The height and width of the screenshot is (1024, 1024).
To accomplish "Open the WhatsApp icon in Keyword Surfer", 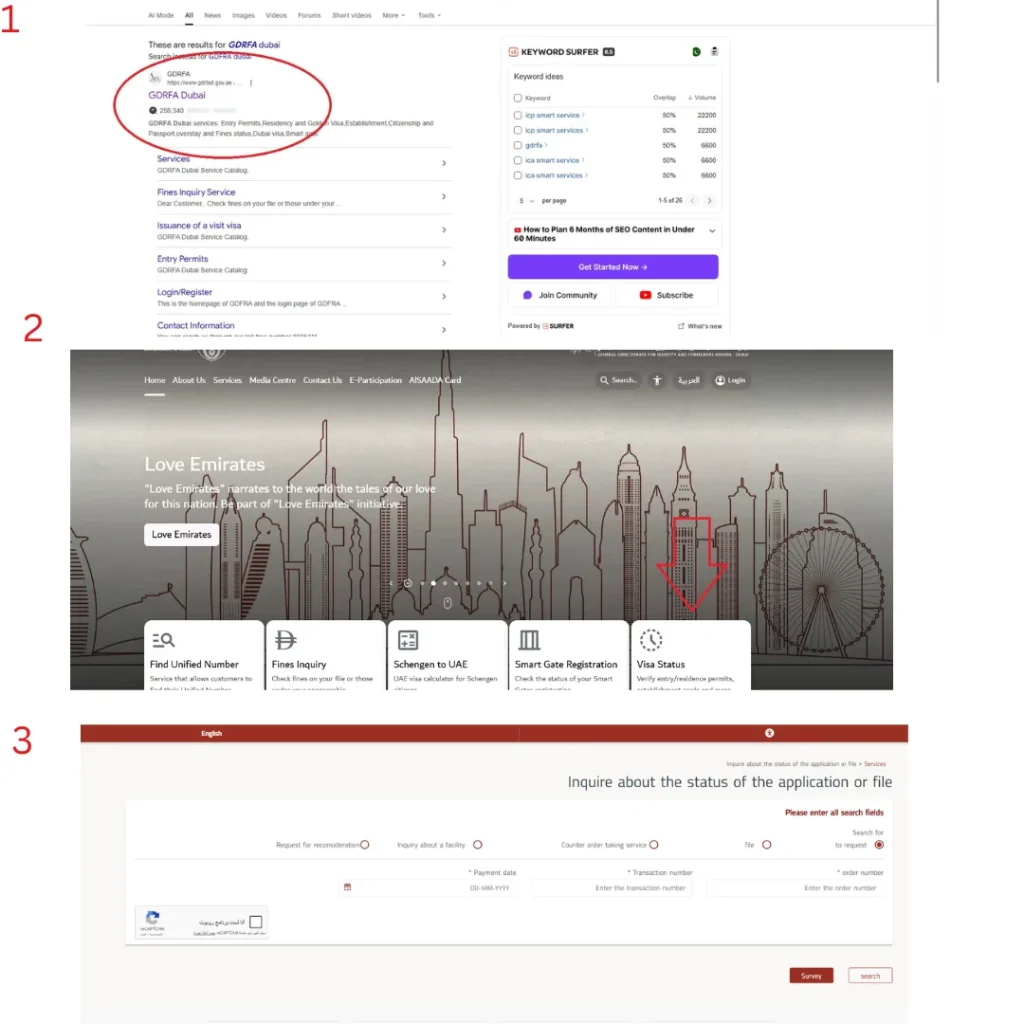I will coord(697,50).
